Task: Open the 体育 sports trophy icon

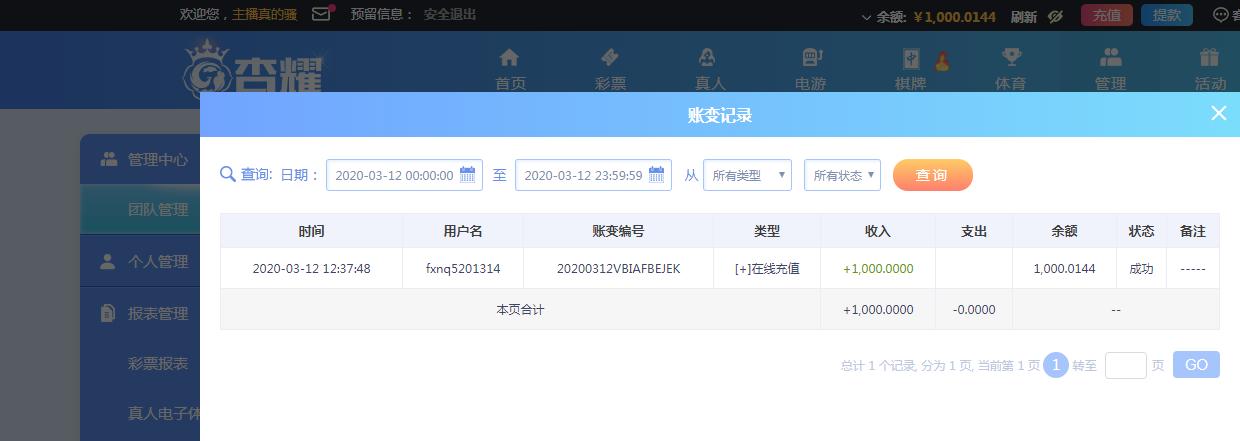Action: click(1010, 58)
